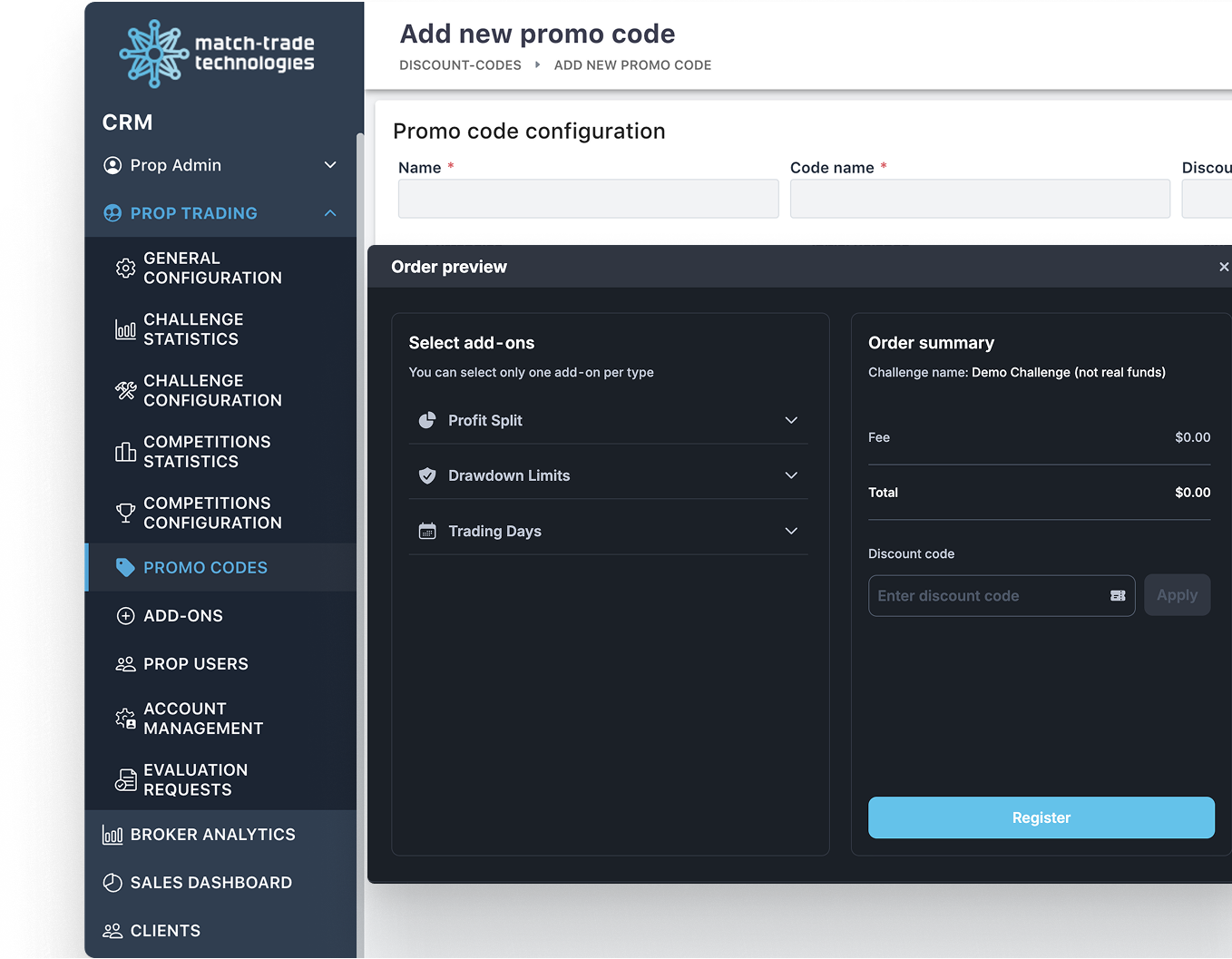Click the Challenge Configuration tools icon

pos(125,390)
